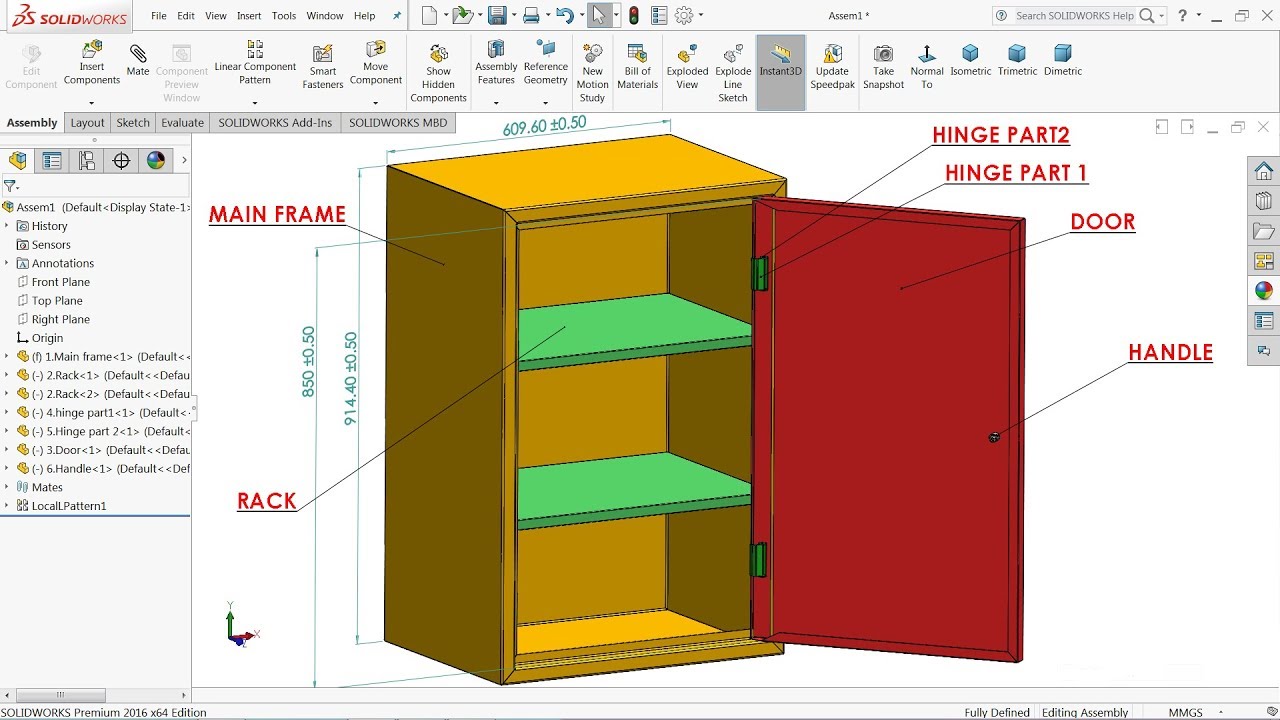Open Linear Component Pattern tool

pos(255,62)
